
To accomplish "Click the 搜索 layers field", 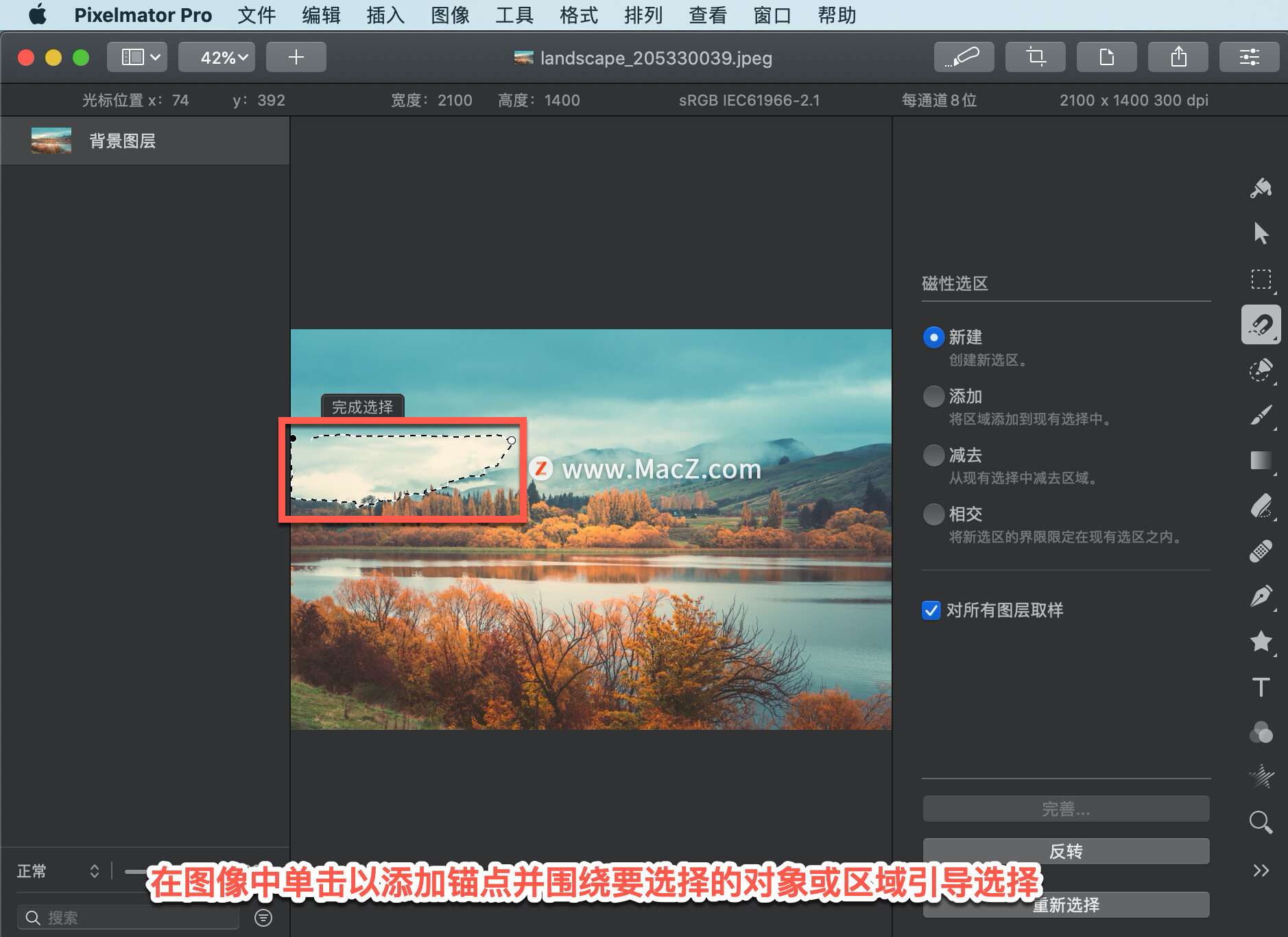I will click(128, 918).
